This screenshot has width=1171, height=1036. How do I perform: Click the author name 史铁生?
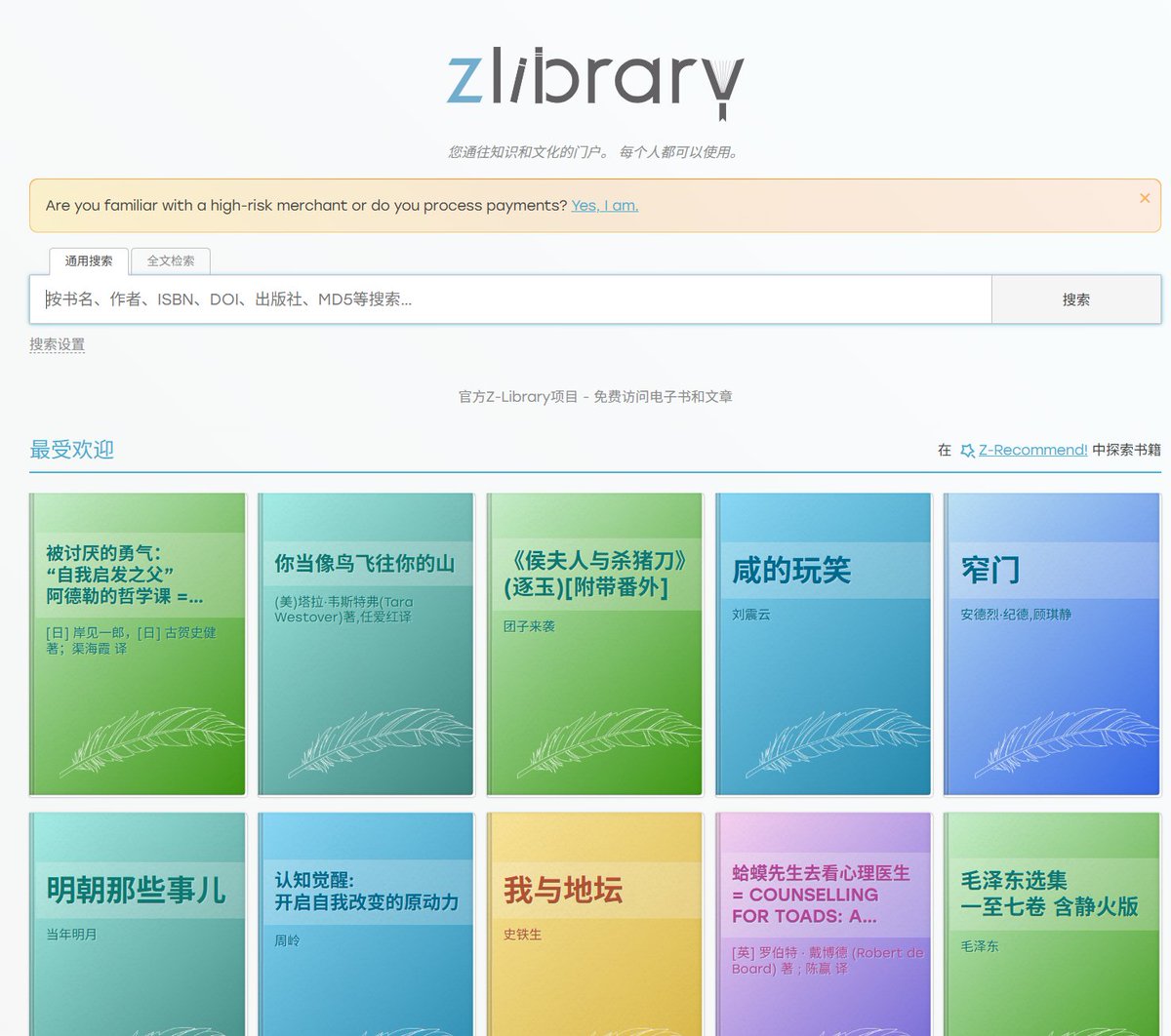[522, 935]
